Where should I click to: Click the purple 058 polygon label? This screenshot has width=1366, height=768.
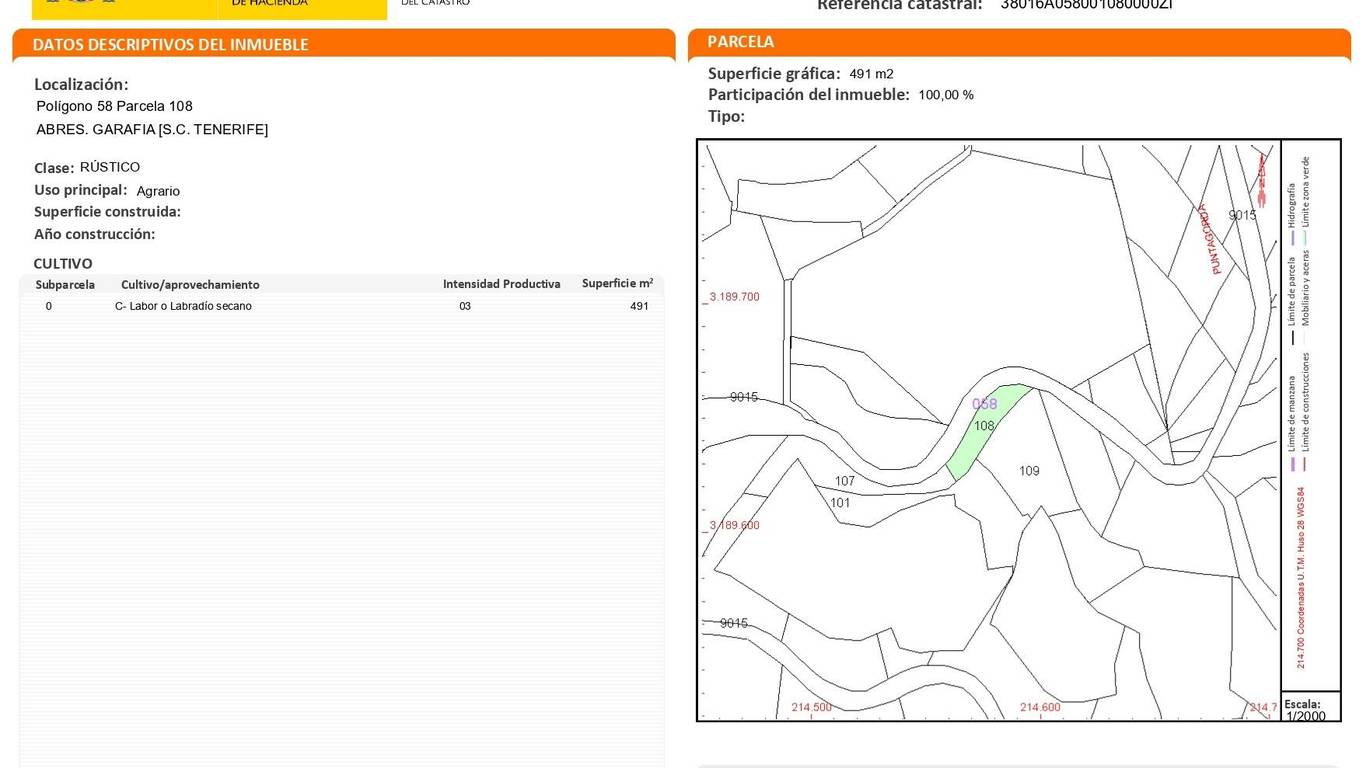[x=984, y=404]
